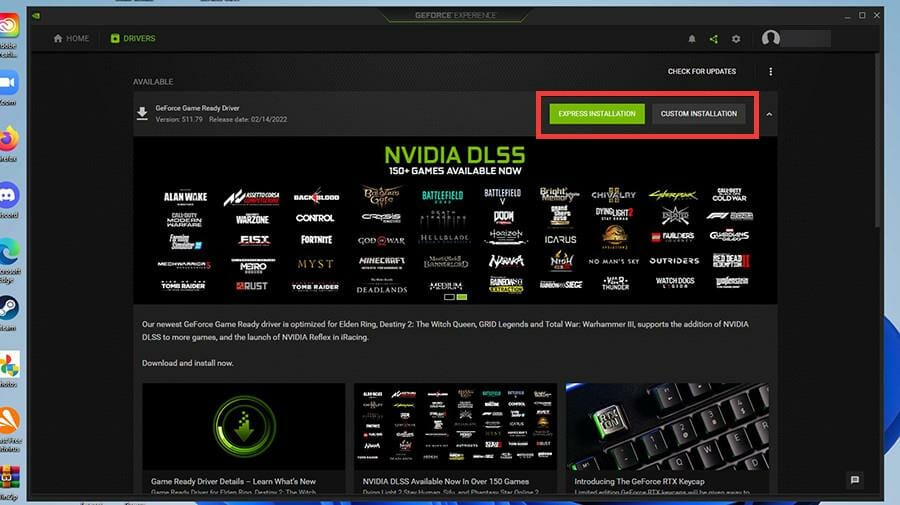
Task: Click the 'Version: 511.79' text
Action: pyautogui.click(x=179, y=119)
